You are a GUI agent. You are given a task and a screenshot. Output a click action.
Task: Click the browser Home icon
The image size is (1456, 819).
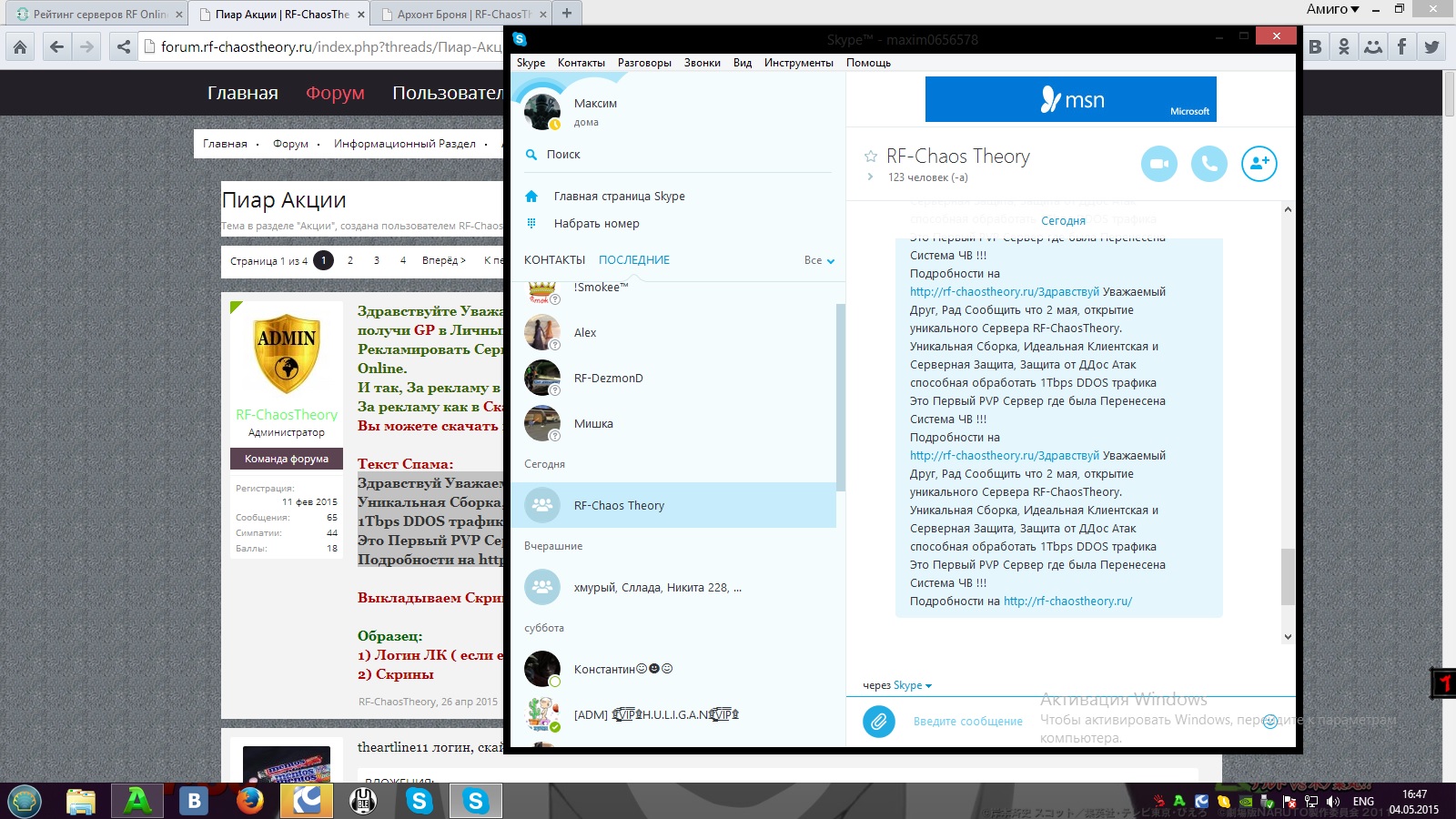[20, 46]
